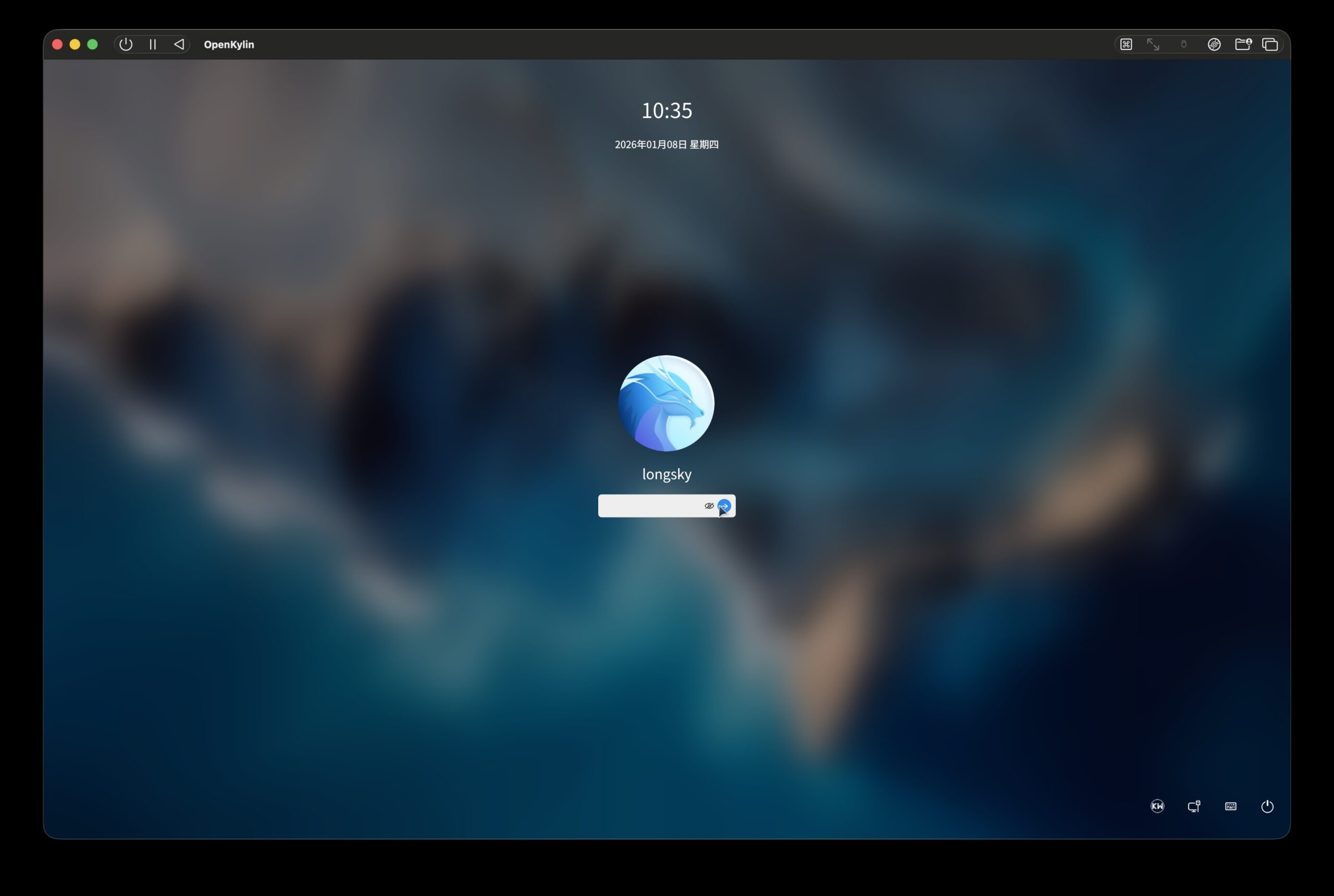The height and width of the screenshot is (896, 1334).
Task: Pause the OpenKylin virtual machine
Action: [x=153, y=45]
